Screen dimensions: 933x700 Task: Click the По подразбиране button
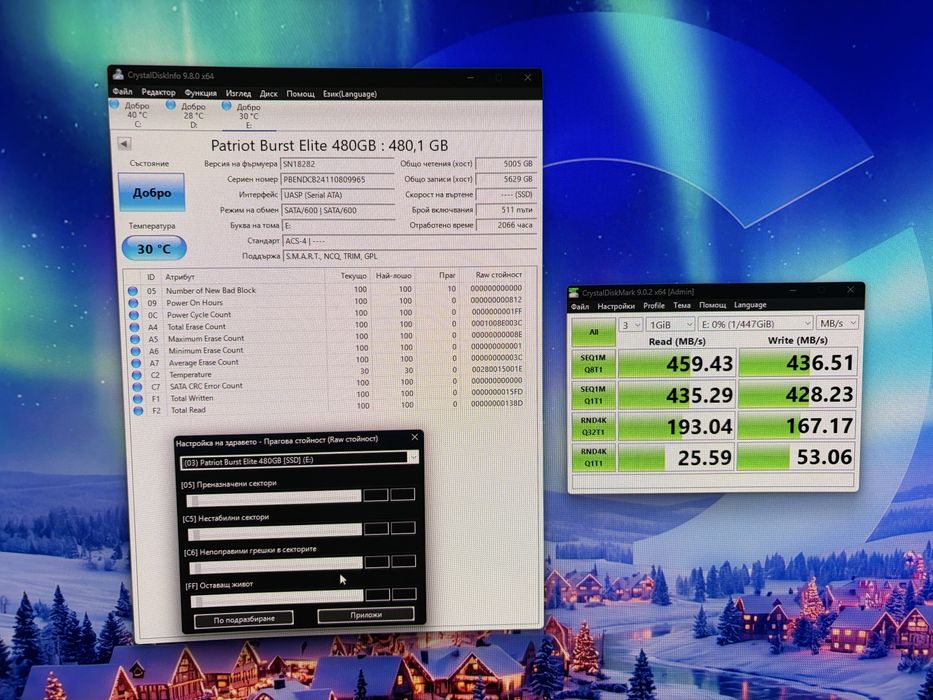coord(244,619)
